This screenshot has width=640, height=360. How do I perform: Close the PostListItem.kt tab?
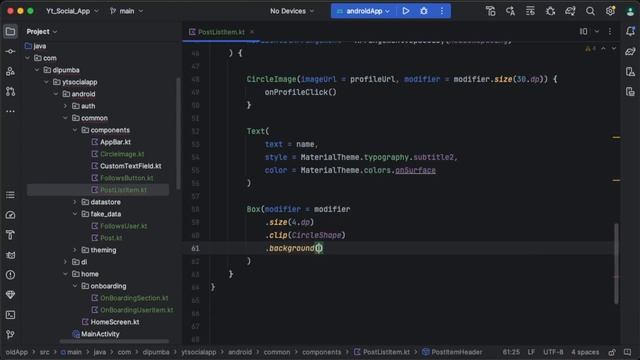[x=252, y=32]
